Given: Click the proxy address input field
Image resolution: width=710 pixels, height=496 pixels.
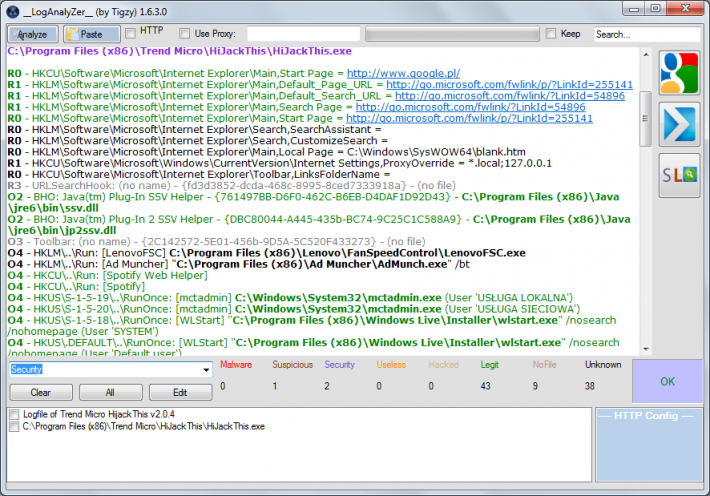Looking at the screenshot, I should [x=303, y=34].
